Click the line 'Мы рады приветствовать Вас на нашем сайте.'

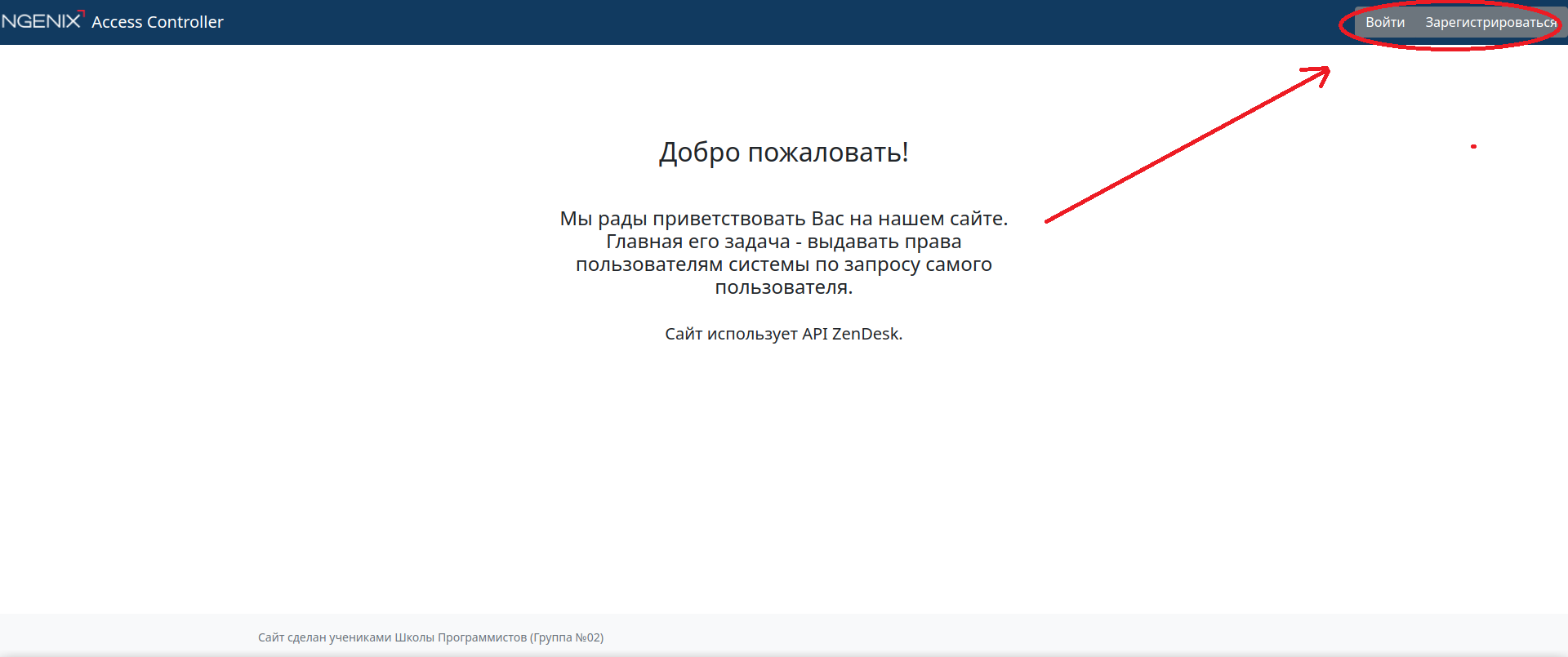(783, 219)
